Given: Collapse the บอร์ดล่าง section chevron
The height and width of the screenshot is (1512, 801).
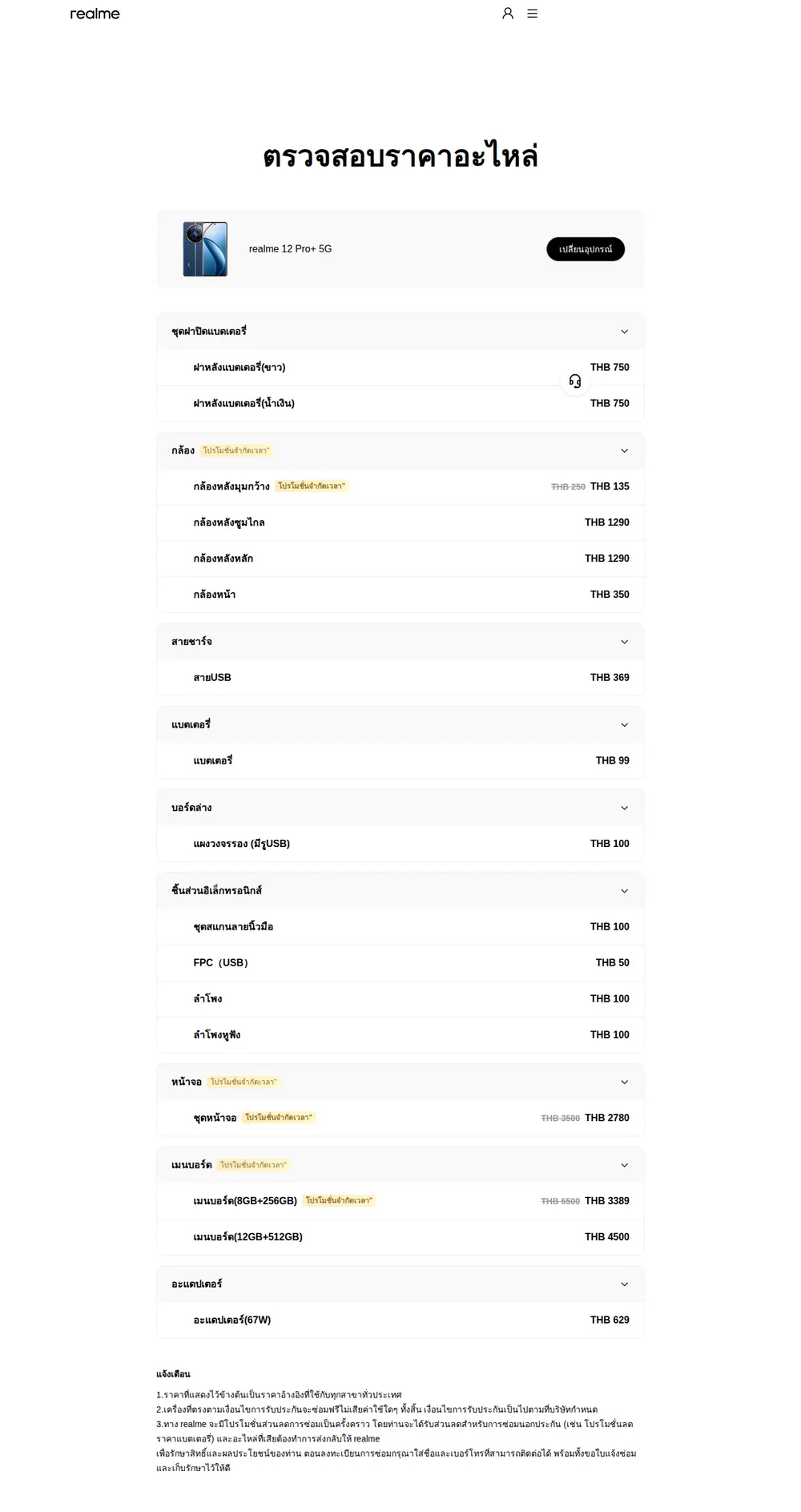Looking at the screenshot, I should point(625,808).
